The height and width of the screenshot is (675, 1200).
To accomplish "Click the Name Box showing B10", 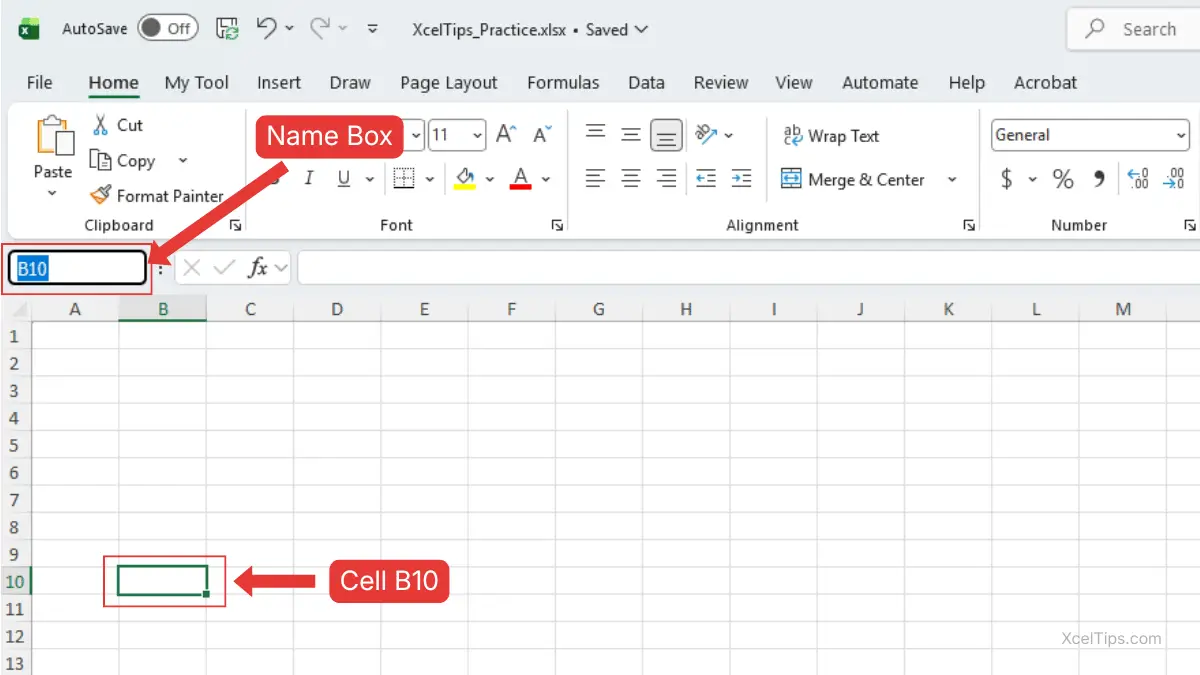I will tap(77, 268).
